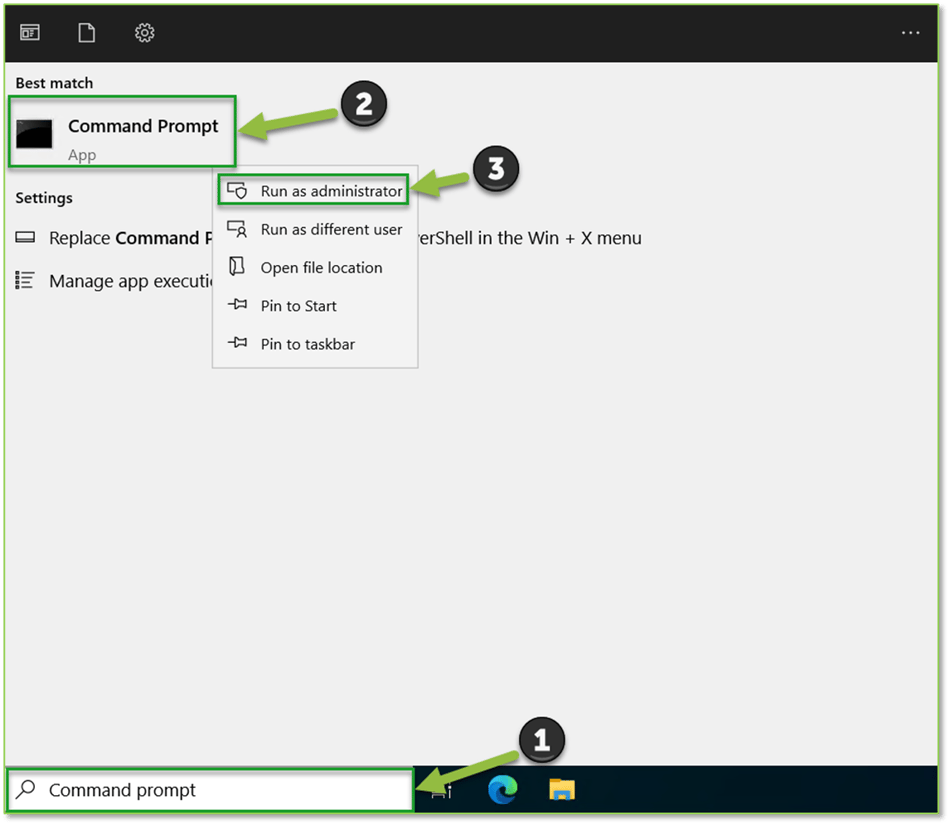Click the Settings section heading

[x=44, y=198]
